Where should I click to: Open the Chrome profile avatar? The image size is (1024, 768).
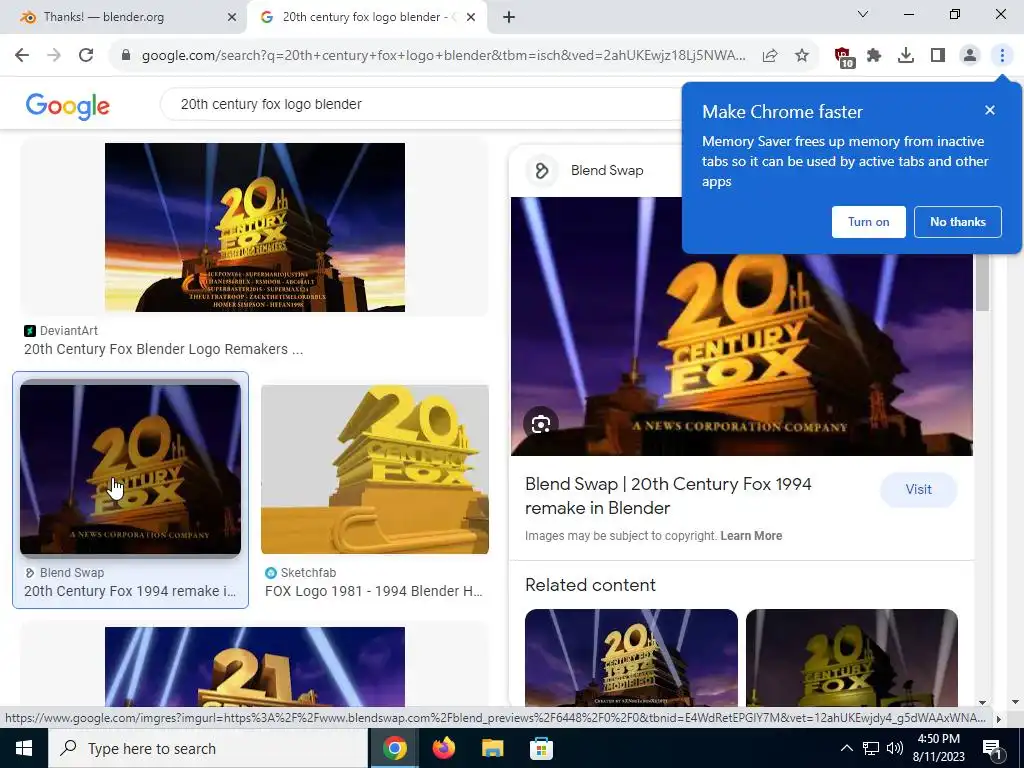point(970,56)
